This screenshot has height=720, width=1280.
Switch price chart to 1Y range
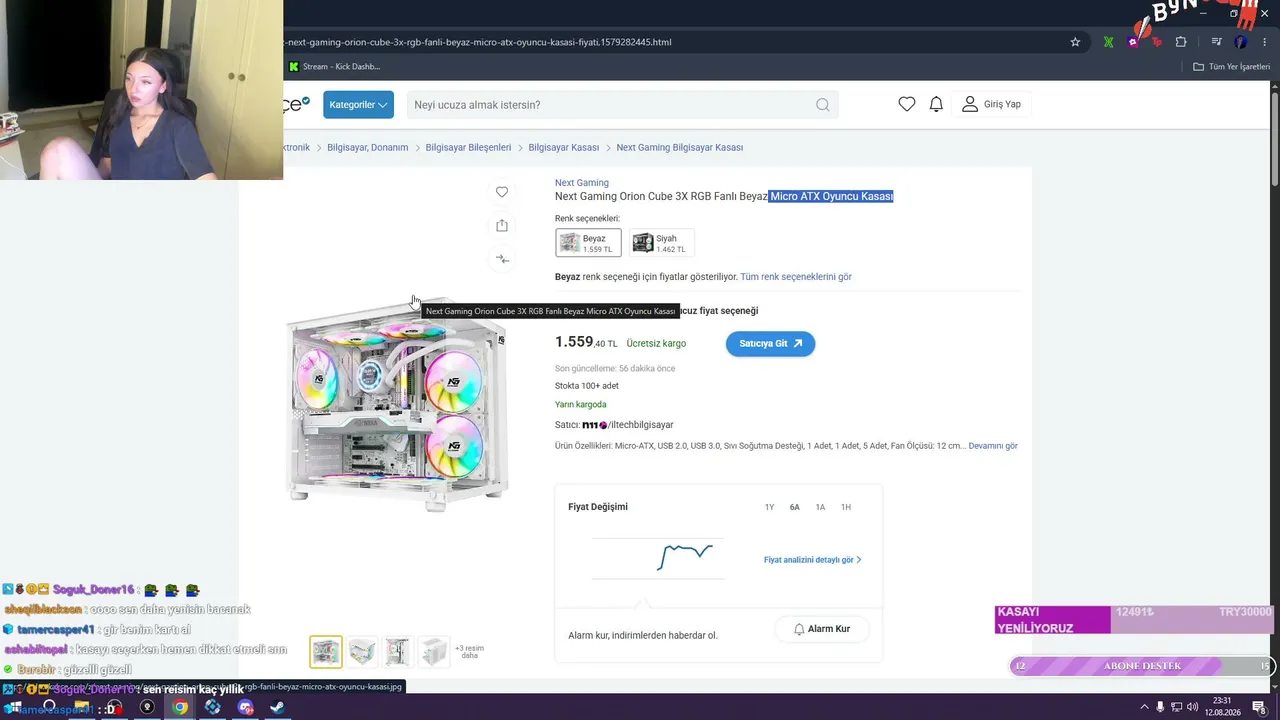769,508
